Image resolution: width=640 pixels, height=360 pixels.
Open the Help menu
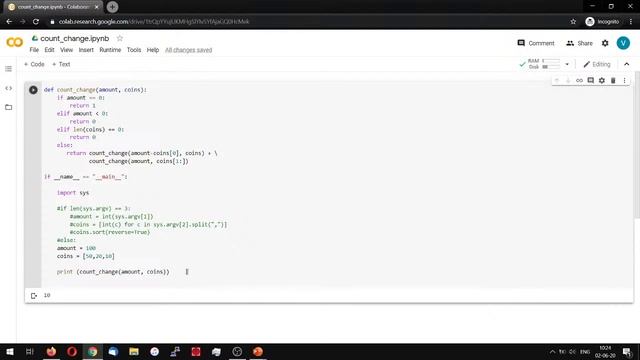coord(153,50)
